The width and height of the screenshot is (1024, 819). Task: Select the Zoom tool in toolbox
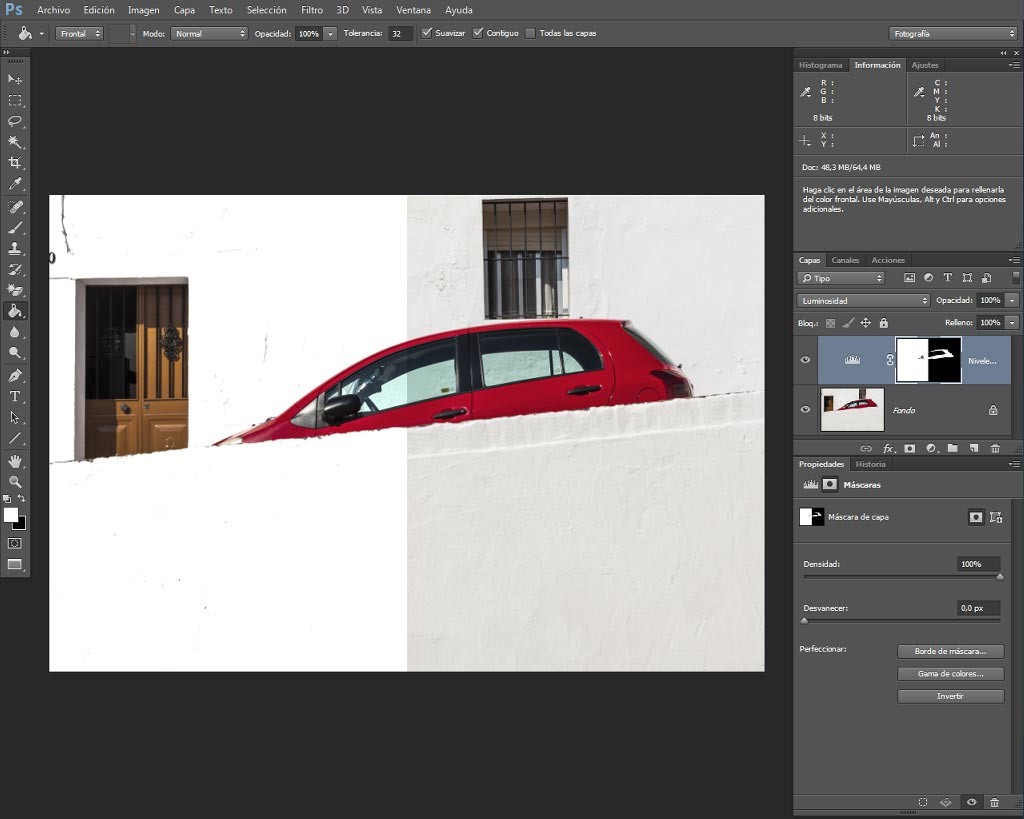tap(14, 482)
